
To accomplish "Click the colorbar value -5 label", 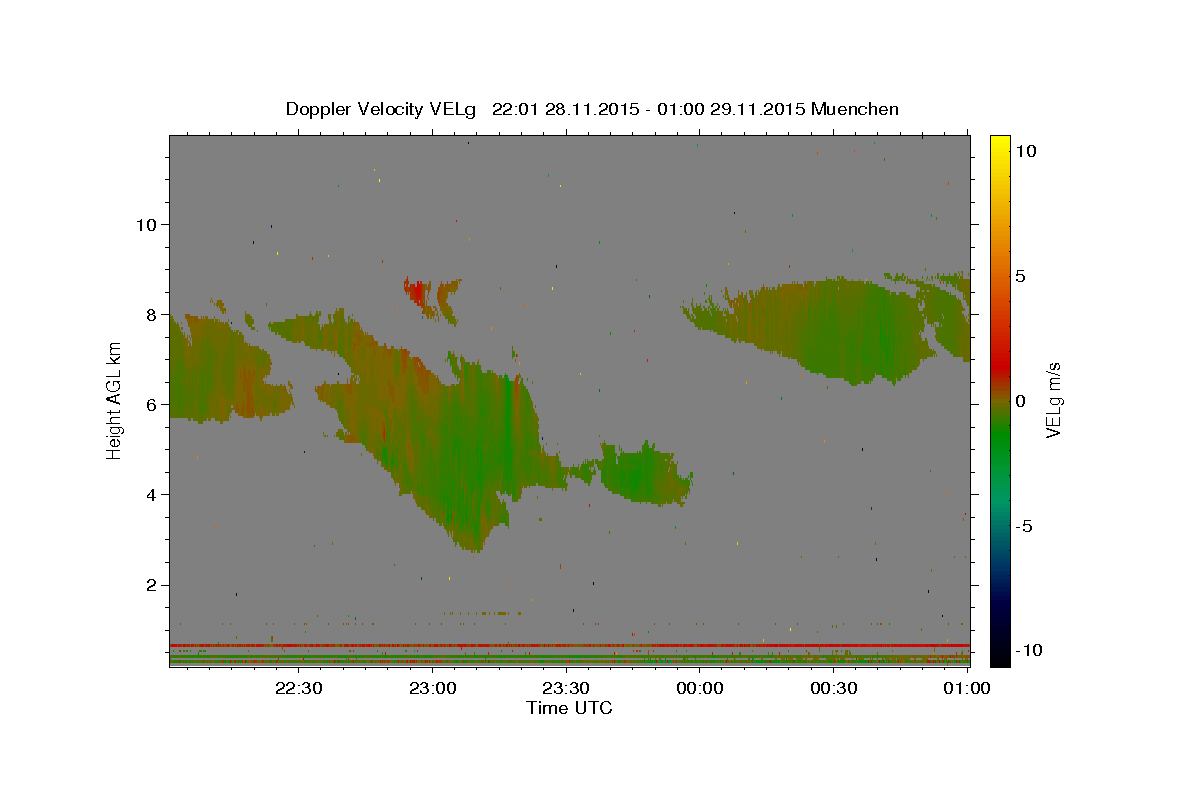I will pyautogui.click(x=1025, y=526).
